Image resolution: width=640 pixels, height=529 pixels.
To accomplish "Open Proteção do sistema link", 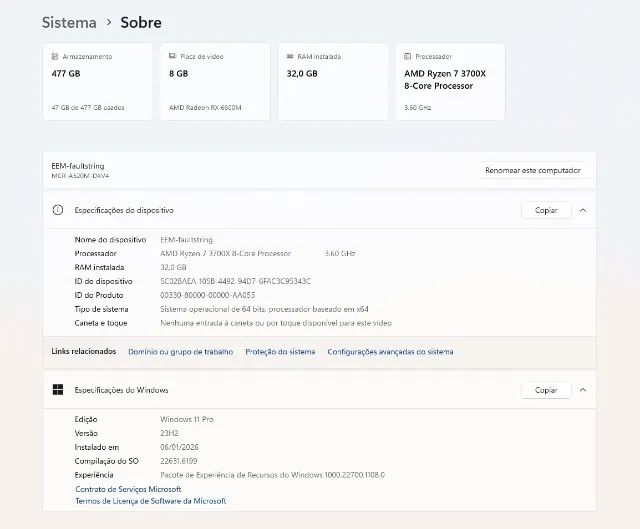I will [280, 352].
